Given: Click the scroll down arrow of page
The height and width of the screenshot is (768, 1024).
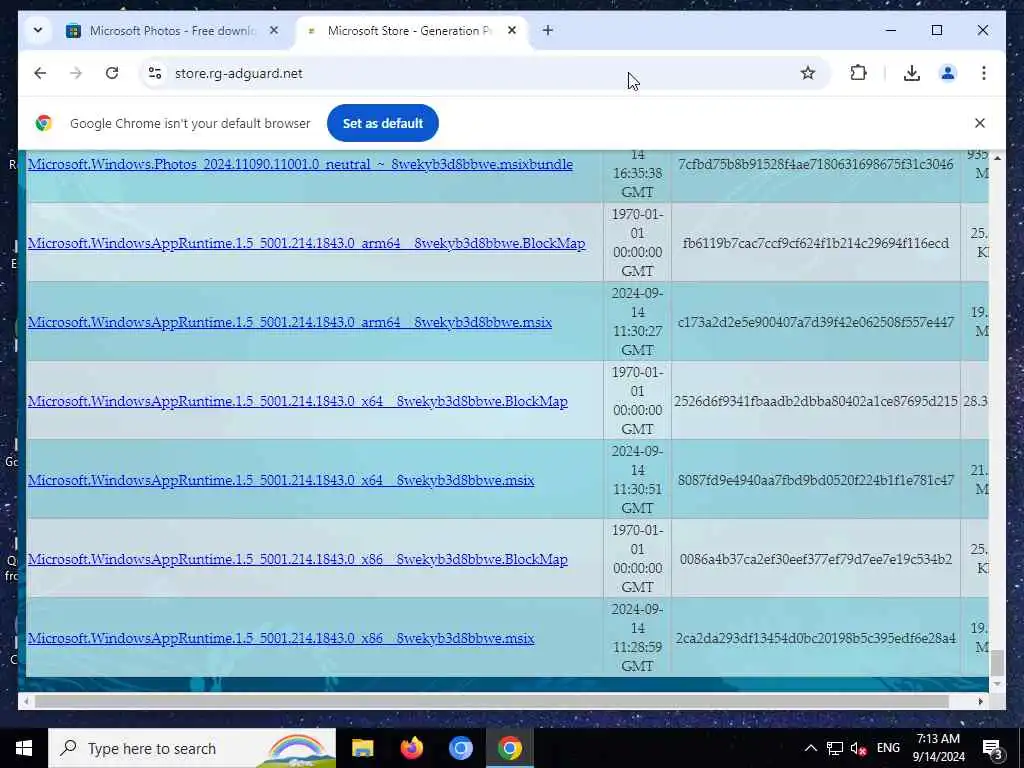Looking at the screenshot, I should click(x=997, y=684).
